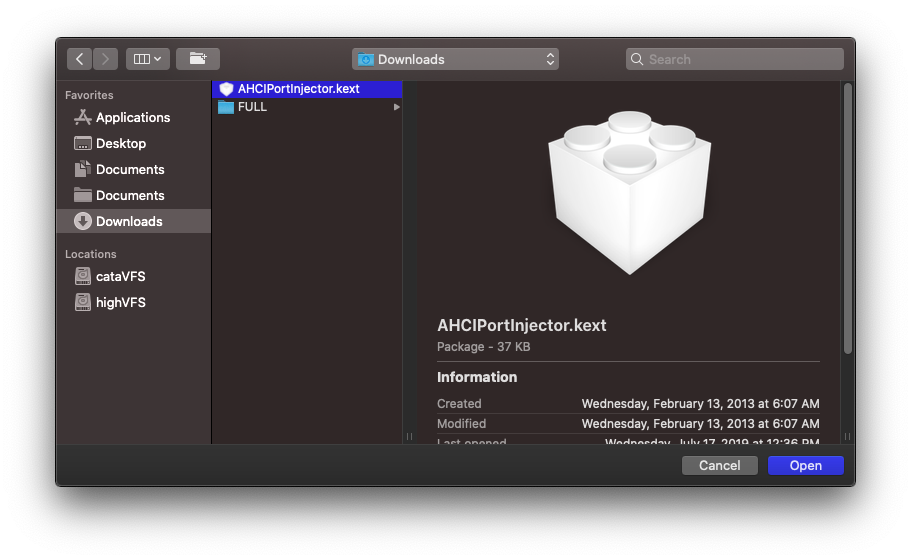Open the Downloads location pop-up menu
Image resolution: width=911 pixels, height=560 pixels.
pos(455,59)
